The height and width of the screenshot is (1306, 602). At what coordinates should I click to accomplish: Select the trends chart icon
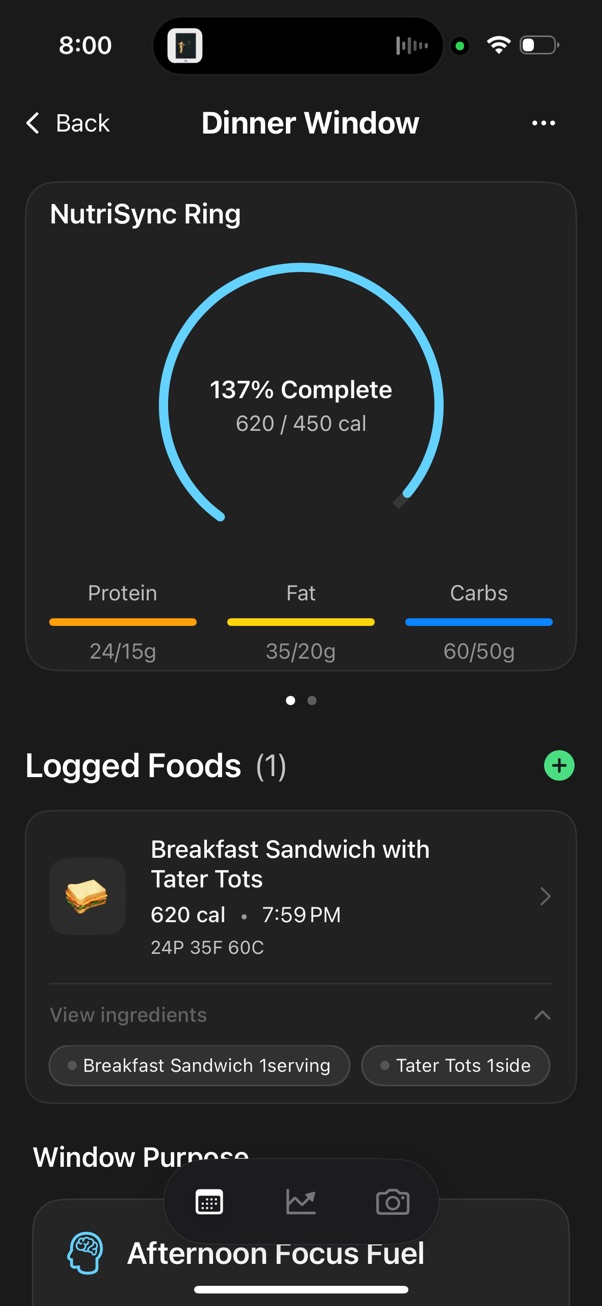(x=301, y=1201)
